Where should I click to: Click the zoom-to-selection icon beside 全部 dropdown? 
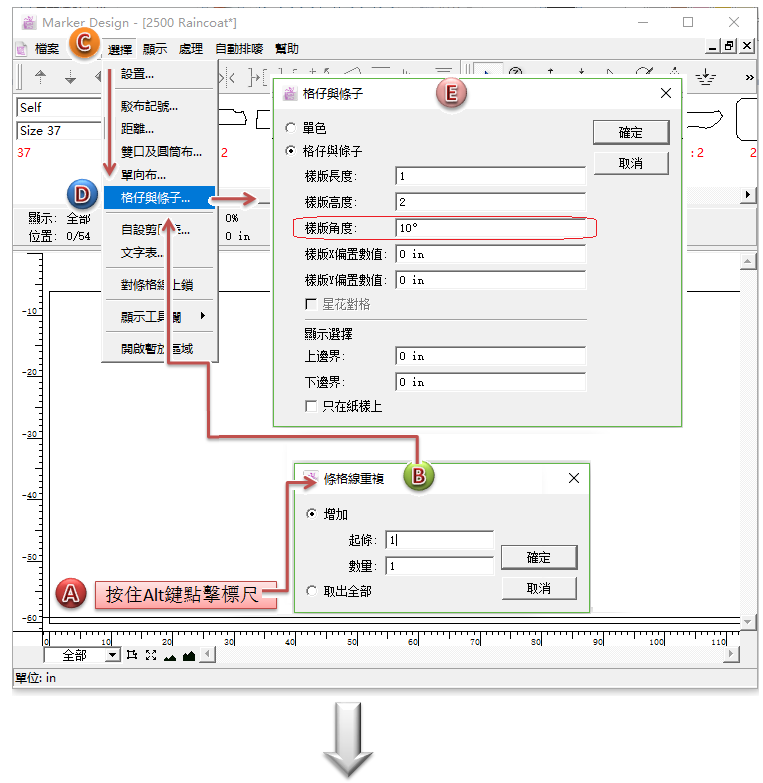[x=131, y=655]
